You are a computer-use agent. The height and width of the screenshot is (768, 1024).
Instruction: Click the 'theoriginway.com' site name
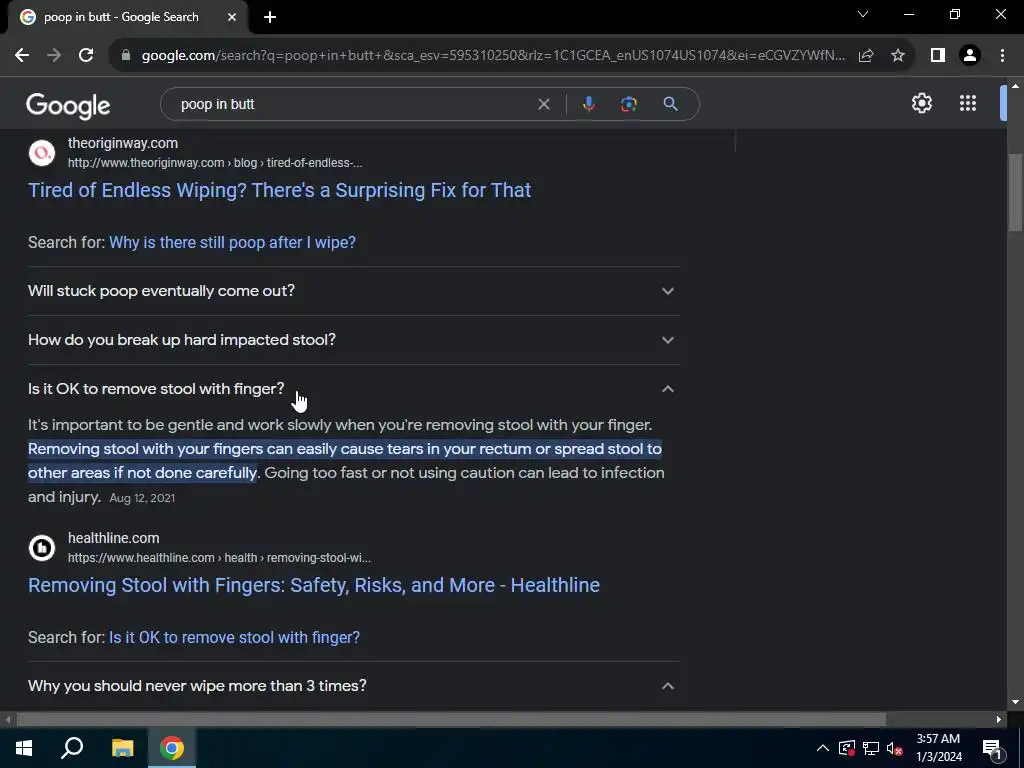click(123, 143)
